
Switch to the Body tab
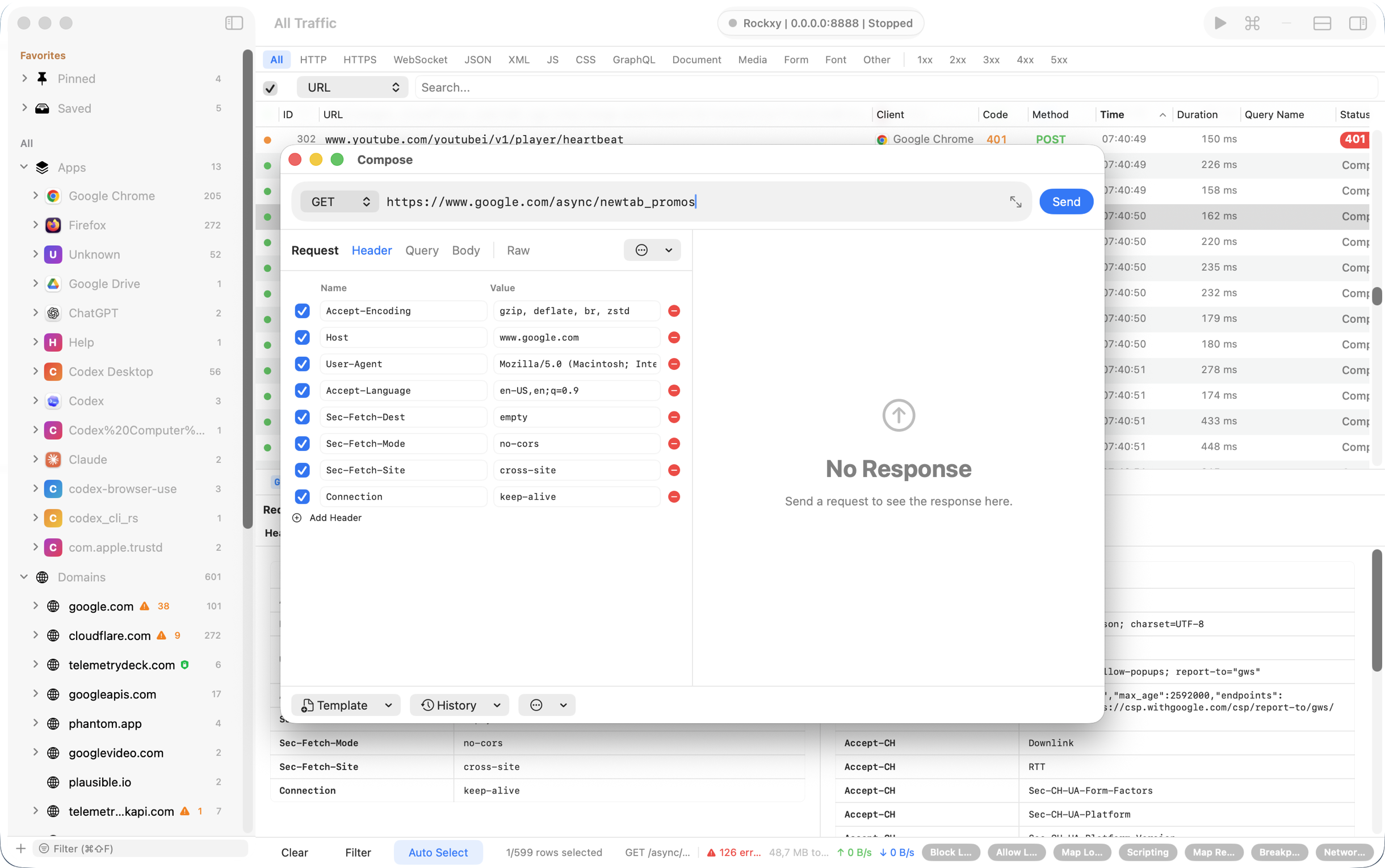tap(465, 250)
